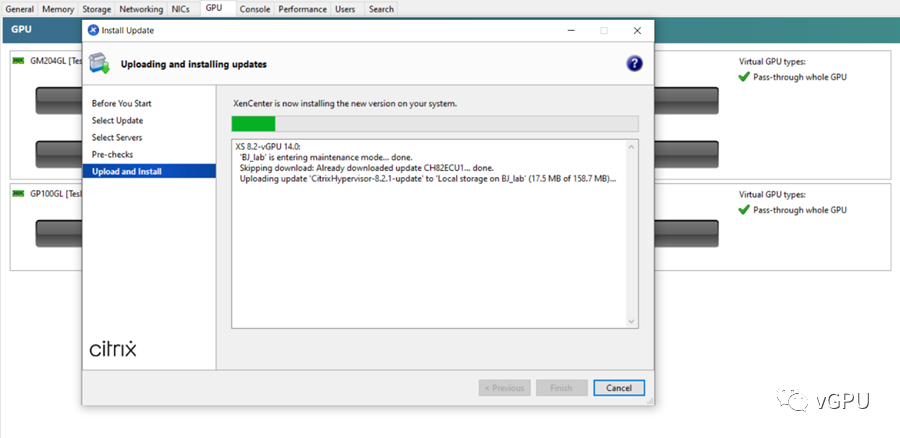Viewport: 900px width, 438px height.
Task: Click the GP100GL GPU card icon
Action: tap(18, 193)
